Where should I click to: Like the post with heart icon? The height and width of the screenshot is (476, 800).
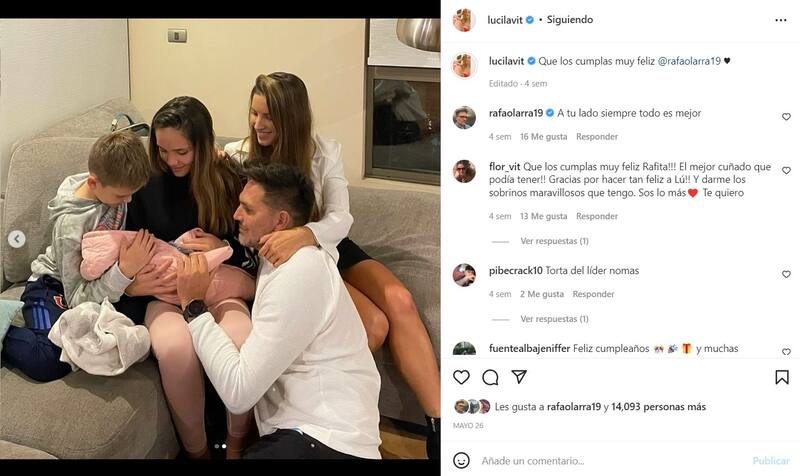(461, 377)
